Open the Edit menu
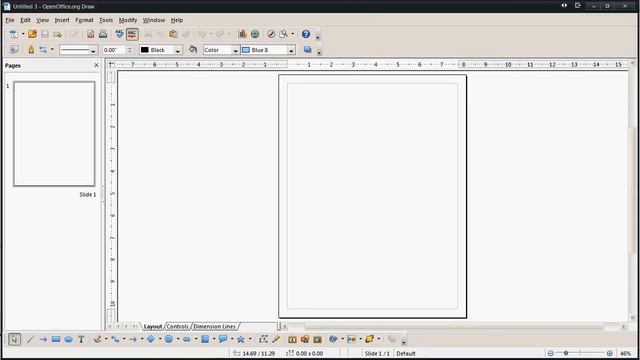The height and width of the screenshot is (360, 640). click(x=25, y=20)
